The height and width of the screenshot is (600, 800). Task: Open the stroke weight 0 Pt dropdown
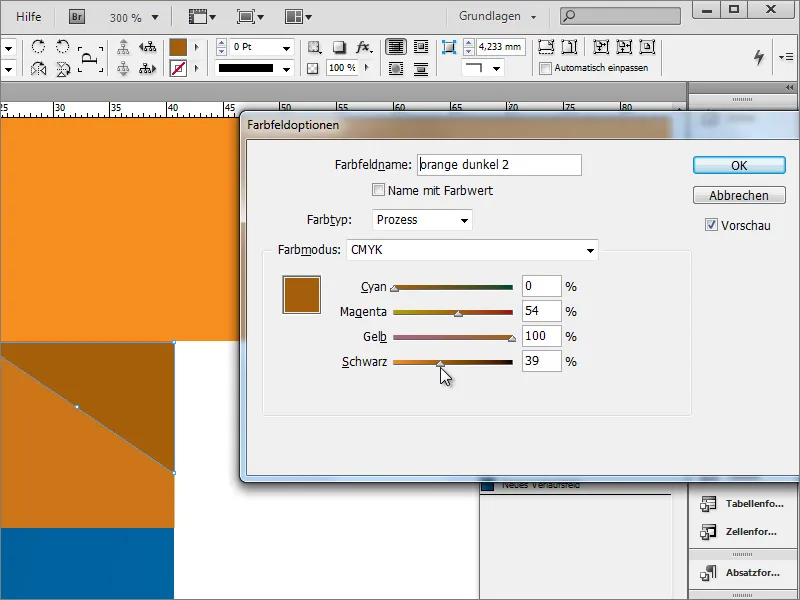pos(287,47)
